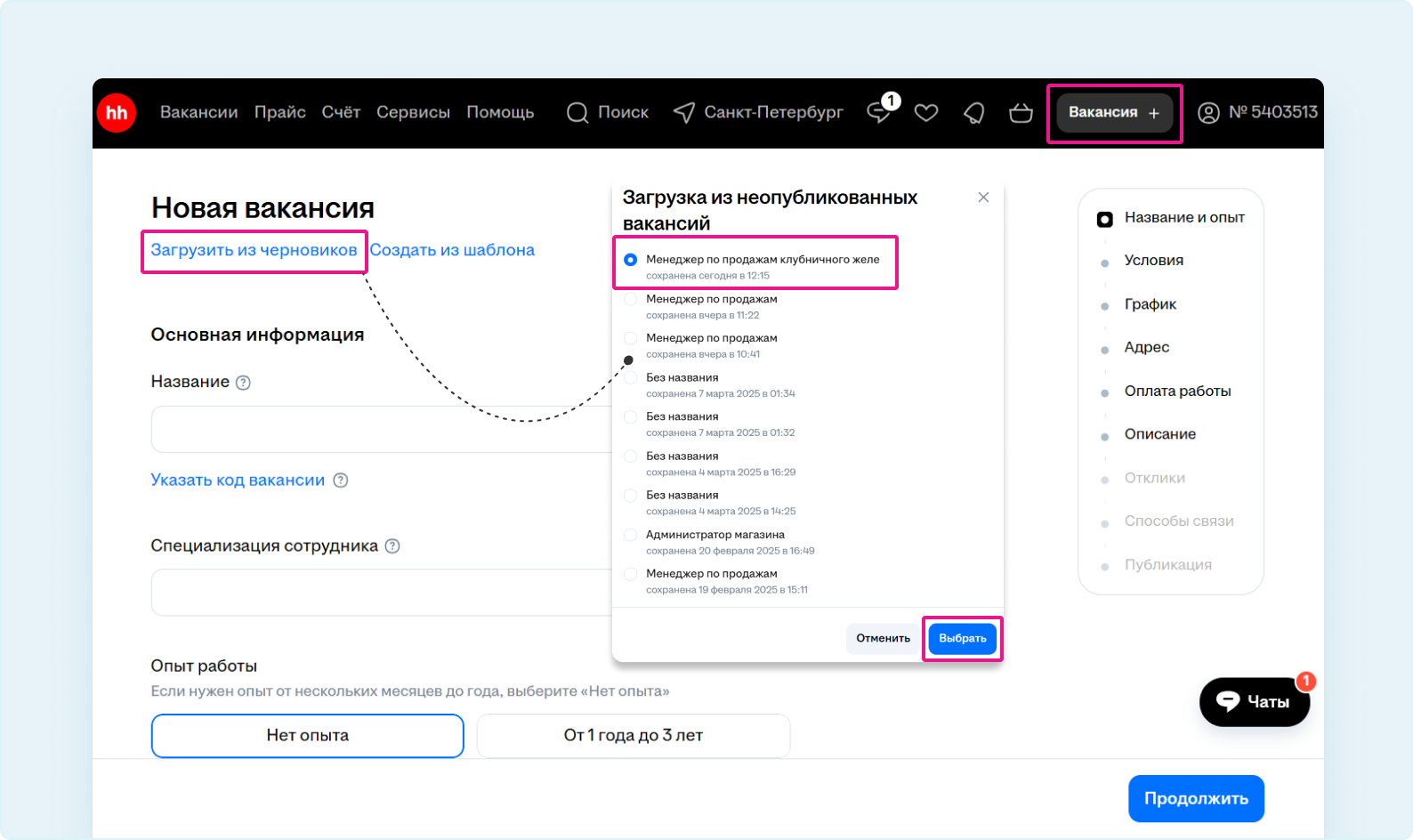Open favorites heart icon
Screen dimensions: 1413x840
click(x=926, y=113)
